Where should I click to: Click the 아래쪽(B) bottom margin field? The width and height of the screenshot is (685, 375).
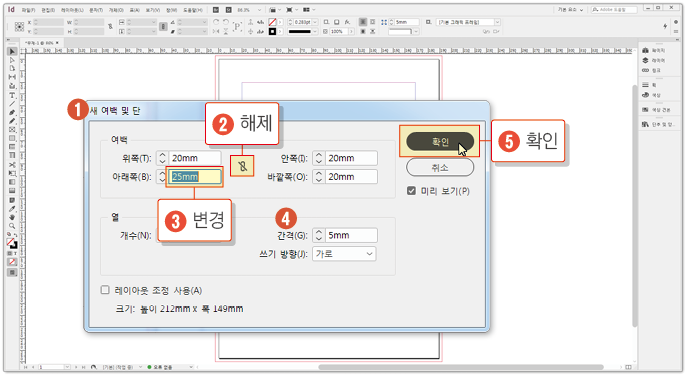coord(194,177)
